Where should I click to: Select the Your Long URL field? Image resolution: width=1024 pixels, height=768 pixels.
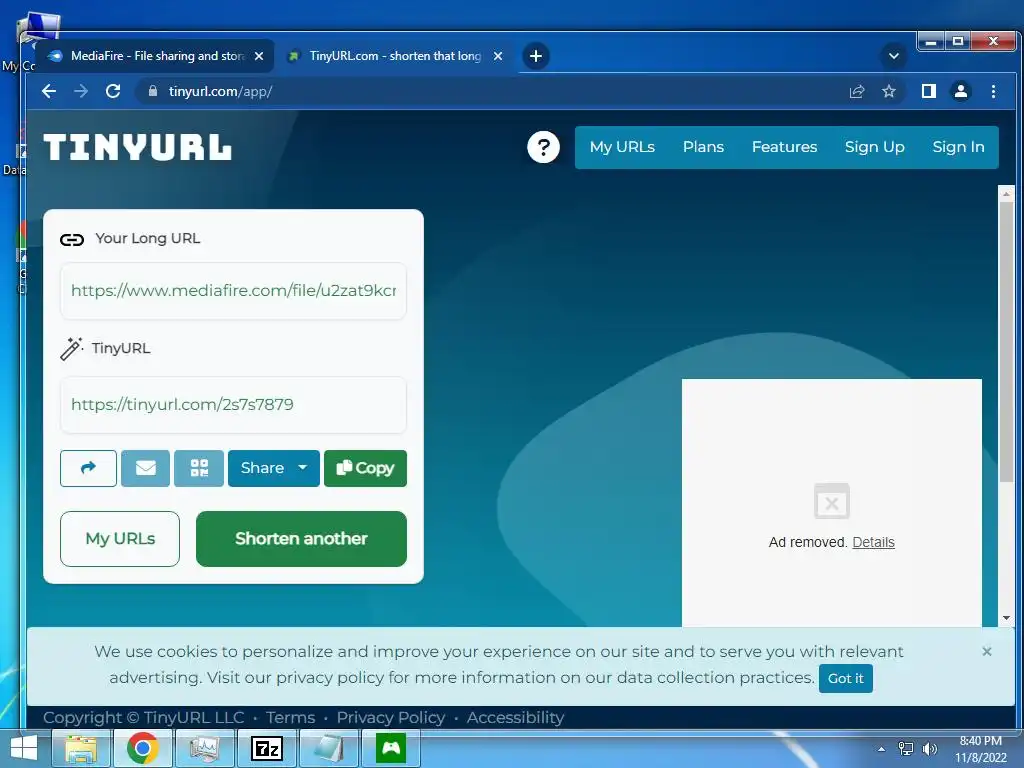coord(233,291)
